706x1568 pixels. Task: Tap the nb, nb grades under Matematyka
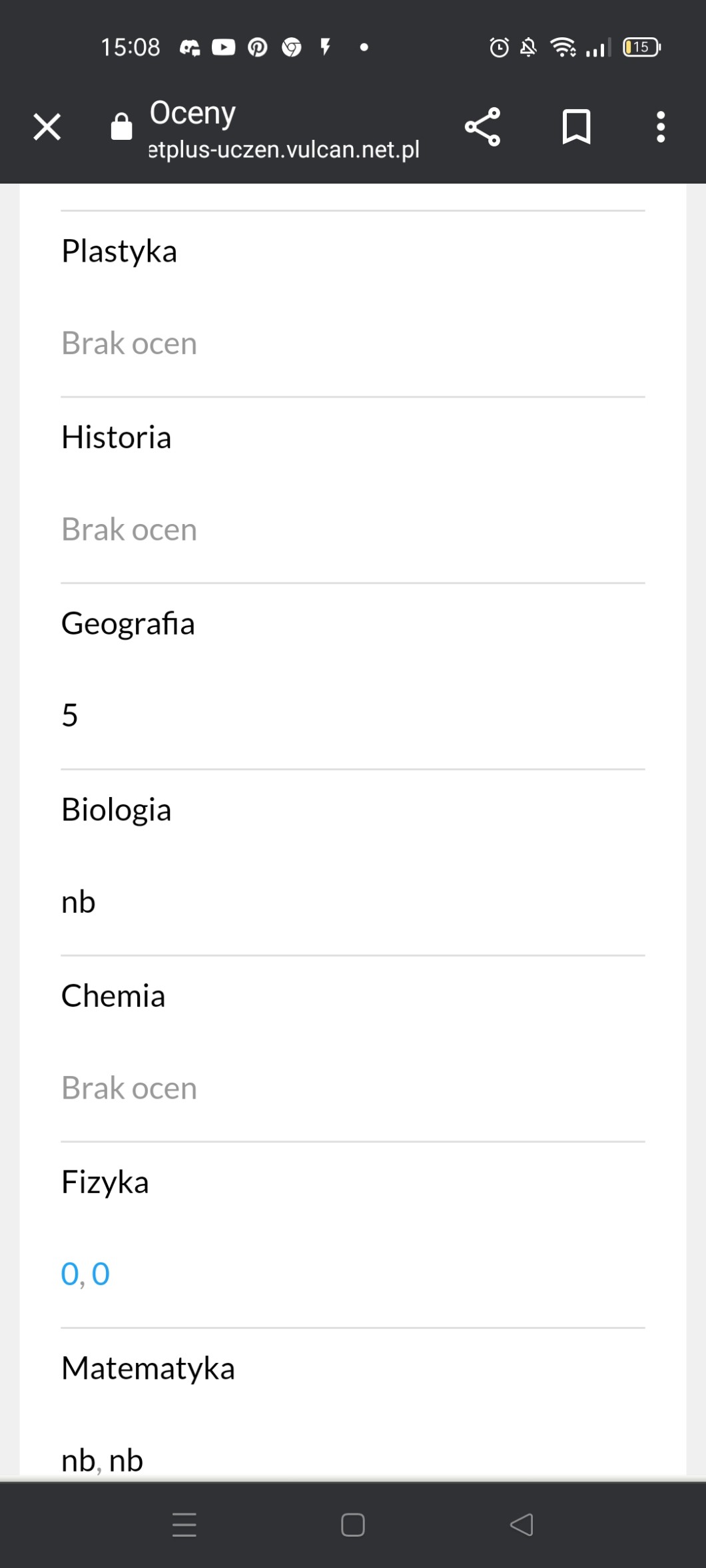click(102, 1460)
